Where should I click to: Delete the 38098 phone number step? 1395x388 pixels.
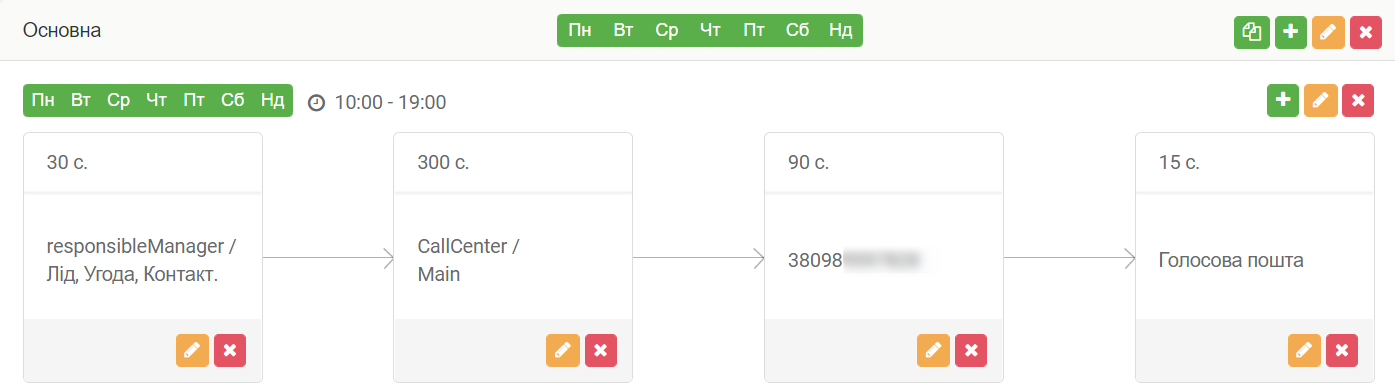[971, 350]
